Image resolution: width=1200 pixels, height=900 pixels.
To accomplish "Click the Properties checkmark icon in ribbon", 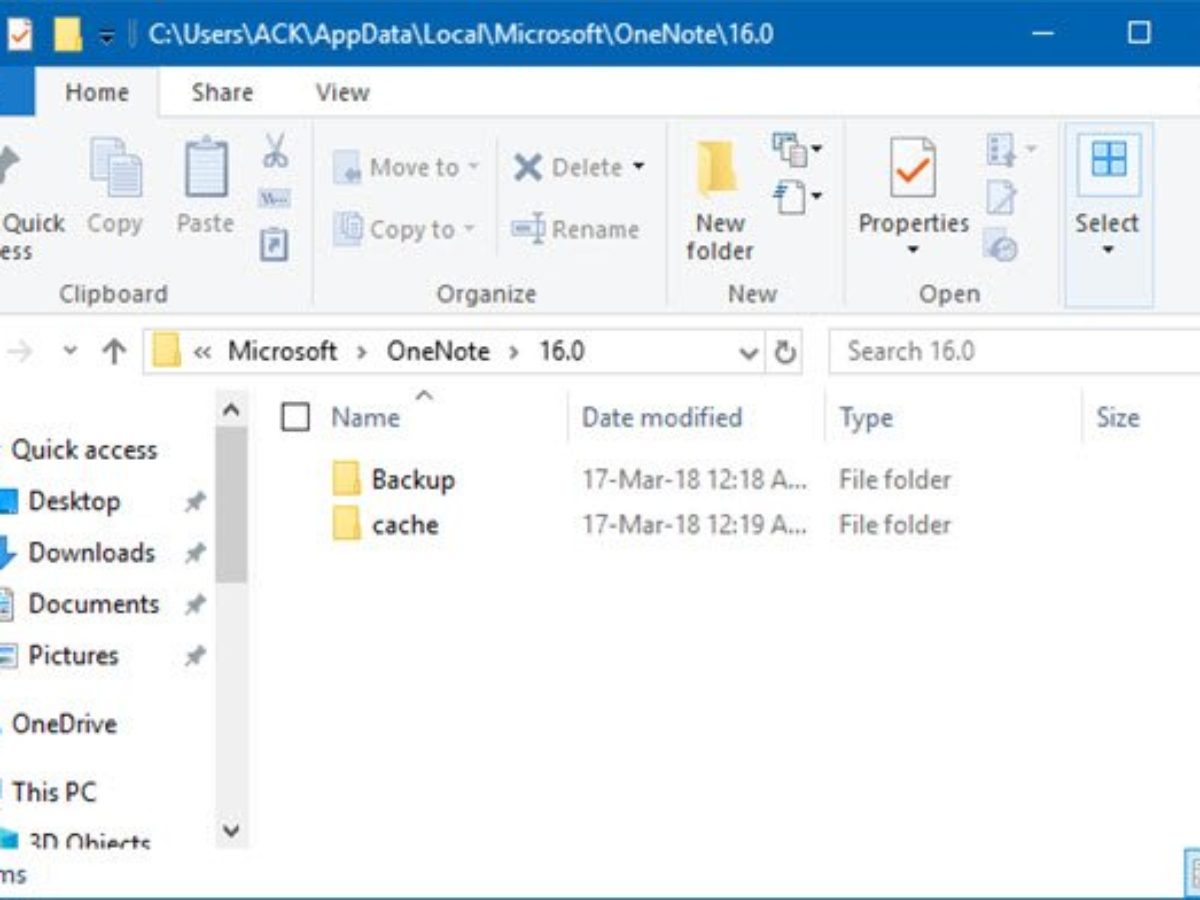I will tap(913, 166).
